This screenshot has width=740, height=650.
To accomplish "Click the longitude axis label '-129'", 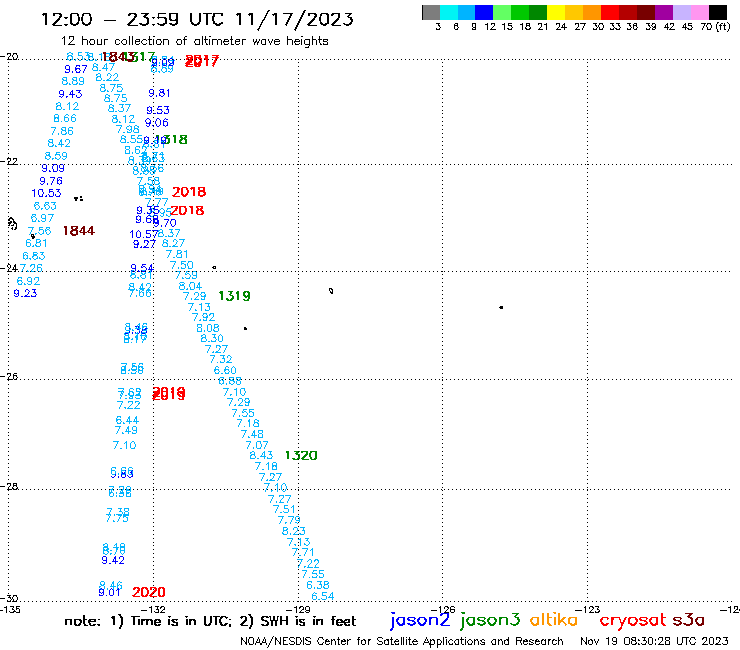I will click(298, 609).
